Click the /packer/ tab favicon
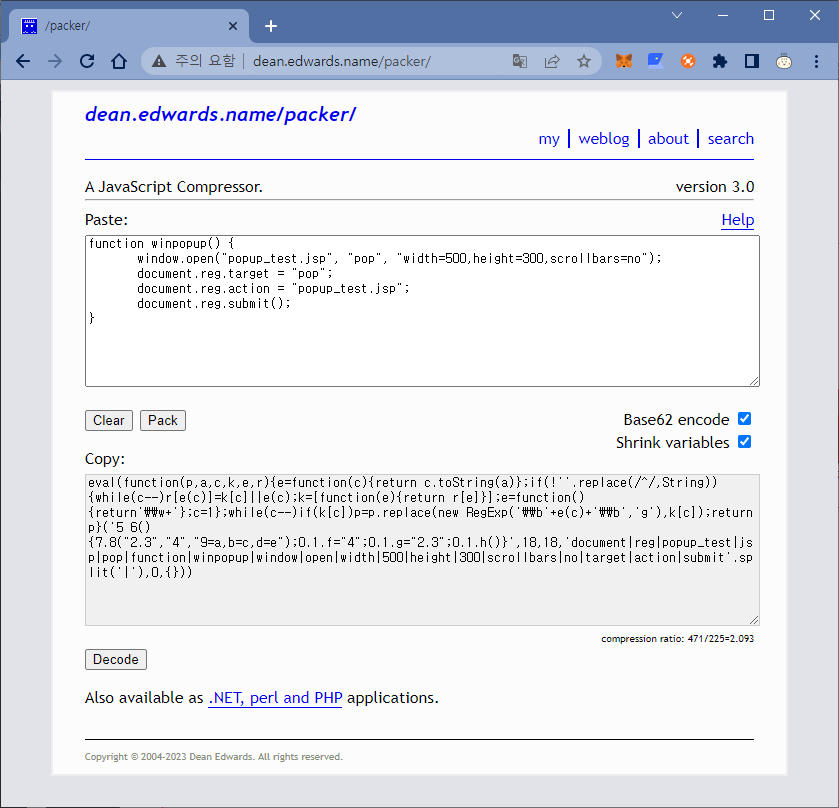This screenshot has width=839, height=808. (29, 26)
